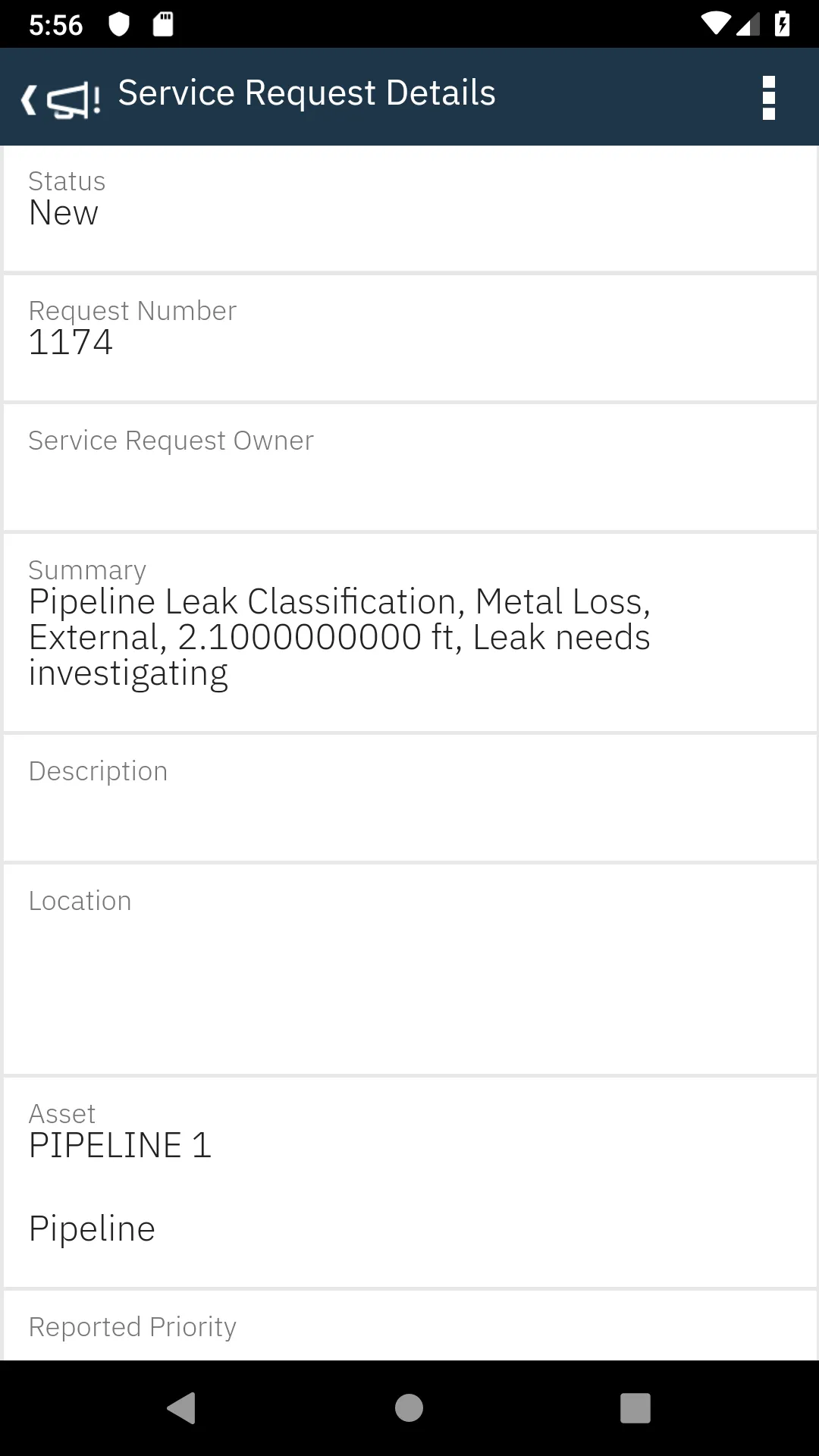
Task: Select the PIPELINE 1 asset value
Action: coord(120,1145)
